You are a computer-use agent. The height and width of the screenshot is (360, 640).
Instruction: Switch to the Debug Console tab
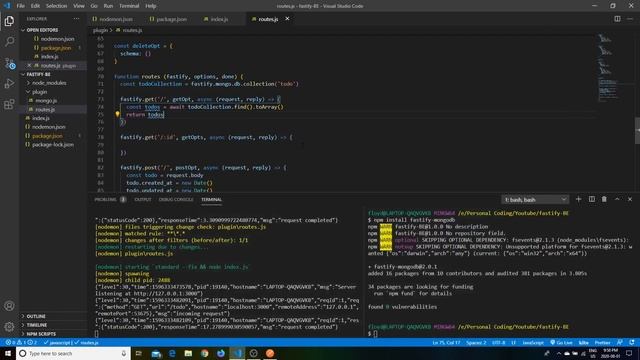click(x=176, y=200)
